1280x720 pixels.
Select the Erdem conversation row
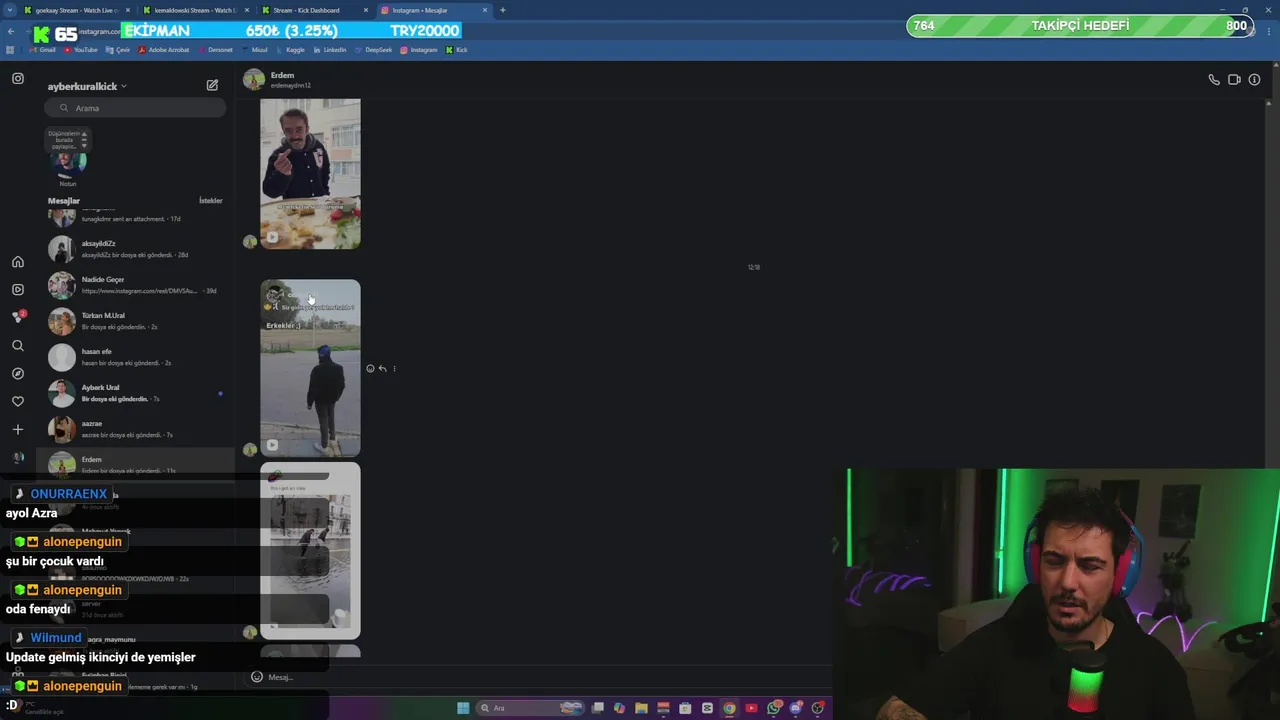click(x=135, y=464)
